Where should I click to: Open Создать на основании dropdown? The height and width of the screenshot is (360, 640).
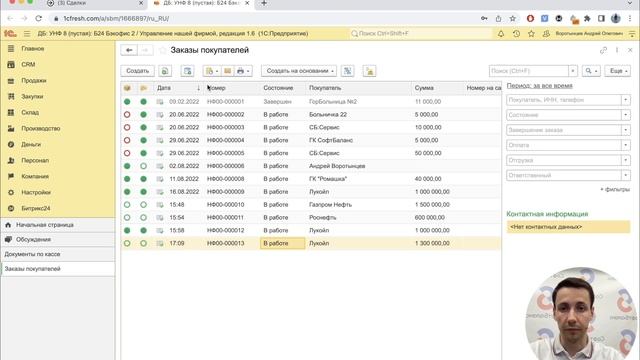299,71
